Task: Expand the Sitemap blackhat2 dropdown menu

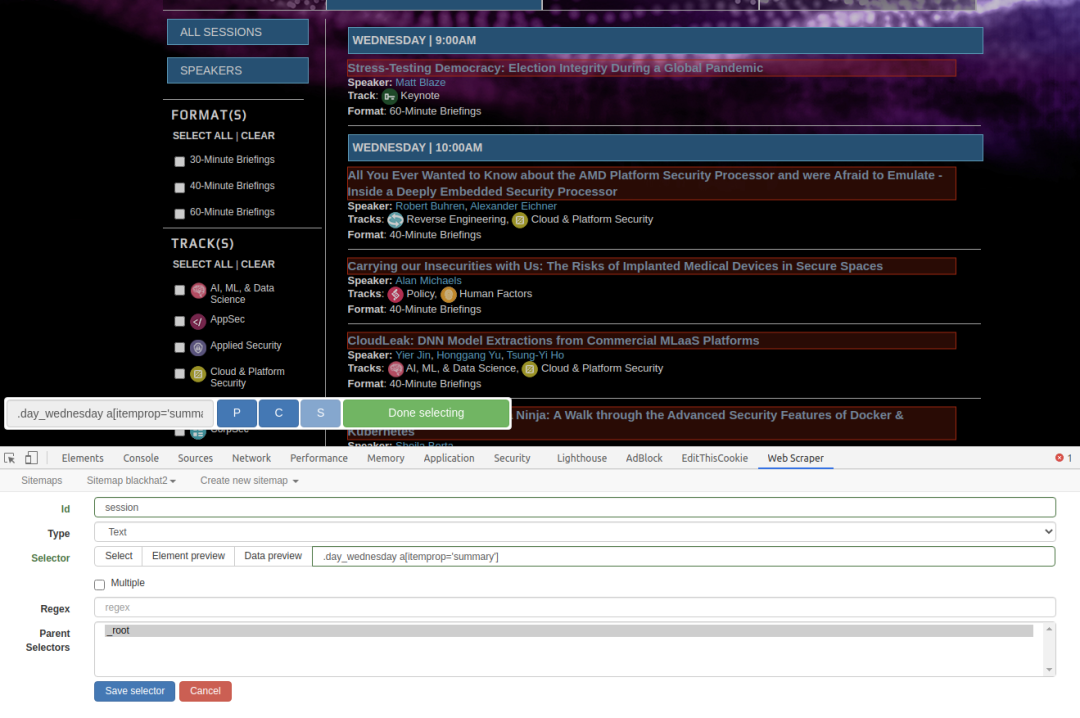Action: click(131, 481)
